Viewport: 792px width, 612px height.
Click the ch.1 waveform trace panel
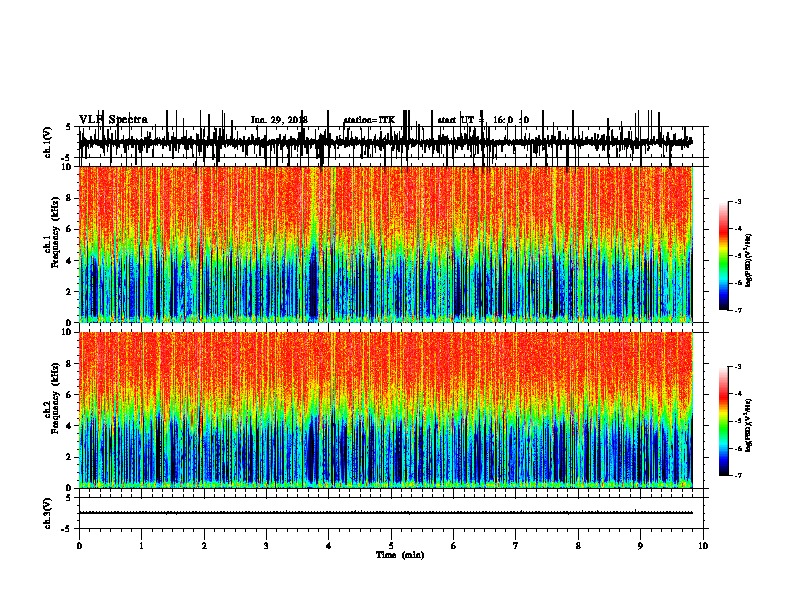click(391, 143)
